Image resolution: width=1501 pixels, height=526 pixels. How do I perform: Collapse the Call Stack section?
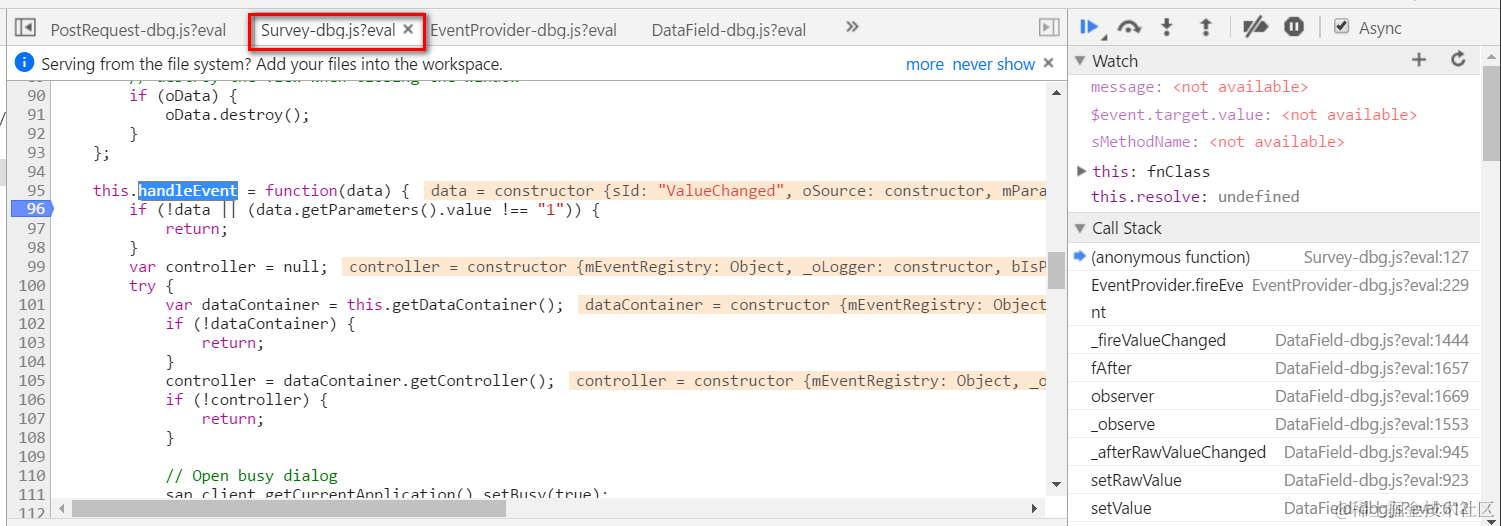click(x=1080, y=228)
